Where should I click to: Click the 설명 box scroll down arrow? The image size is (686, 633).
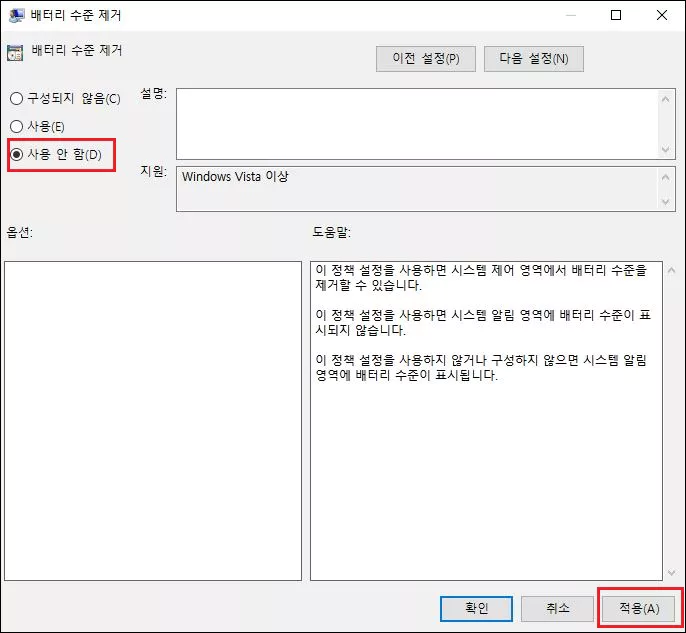coord(665,150)
